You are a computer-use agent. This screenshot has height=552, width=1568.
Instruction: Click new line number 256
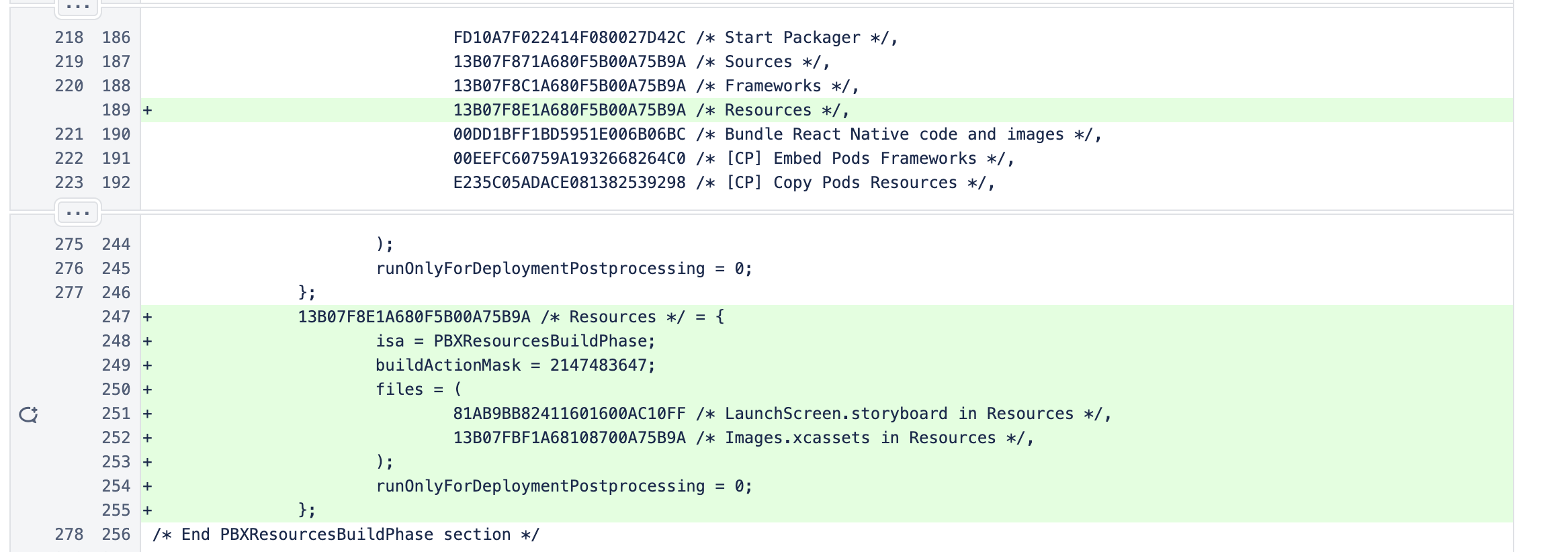coord(116,535)
